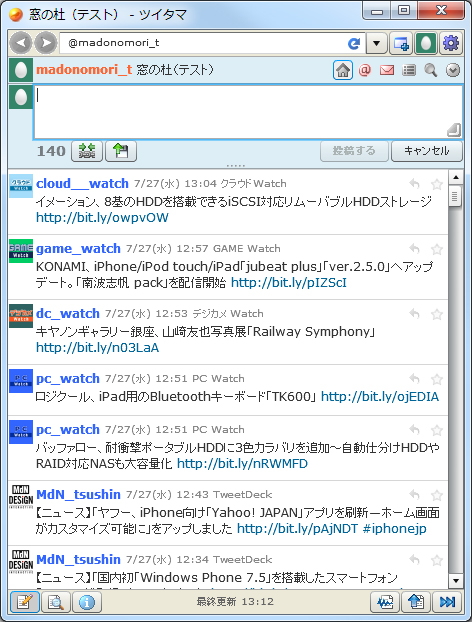Click the compose box resize grip
Viewport: 472px width, 622px height.
click(454, 129)
